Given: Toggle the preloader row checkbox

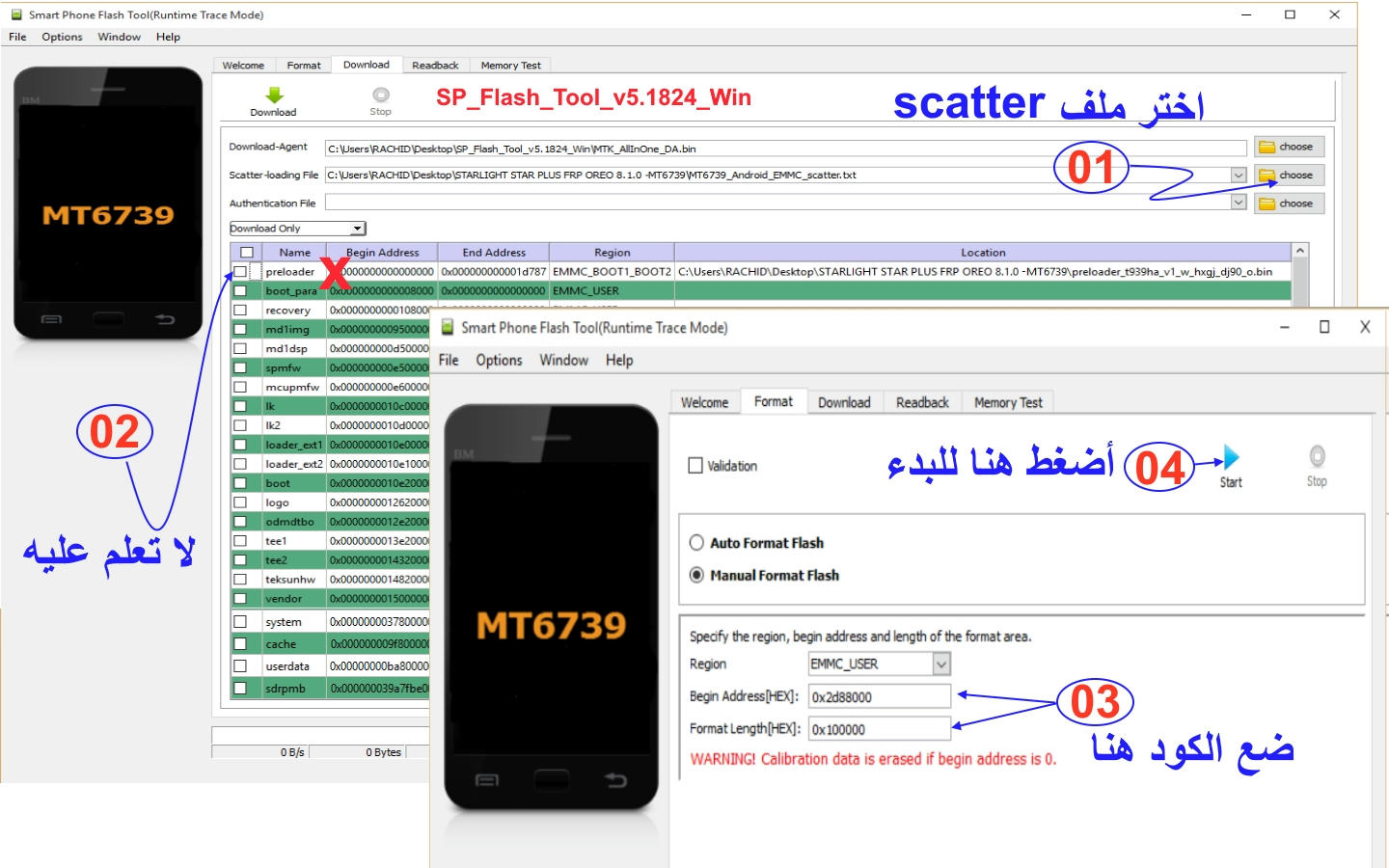Looking at the screenshot, I should [x=240, y=272].
